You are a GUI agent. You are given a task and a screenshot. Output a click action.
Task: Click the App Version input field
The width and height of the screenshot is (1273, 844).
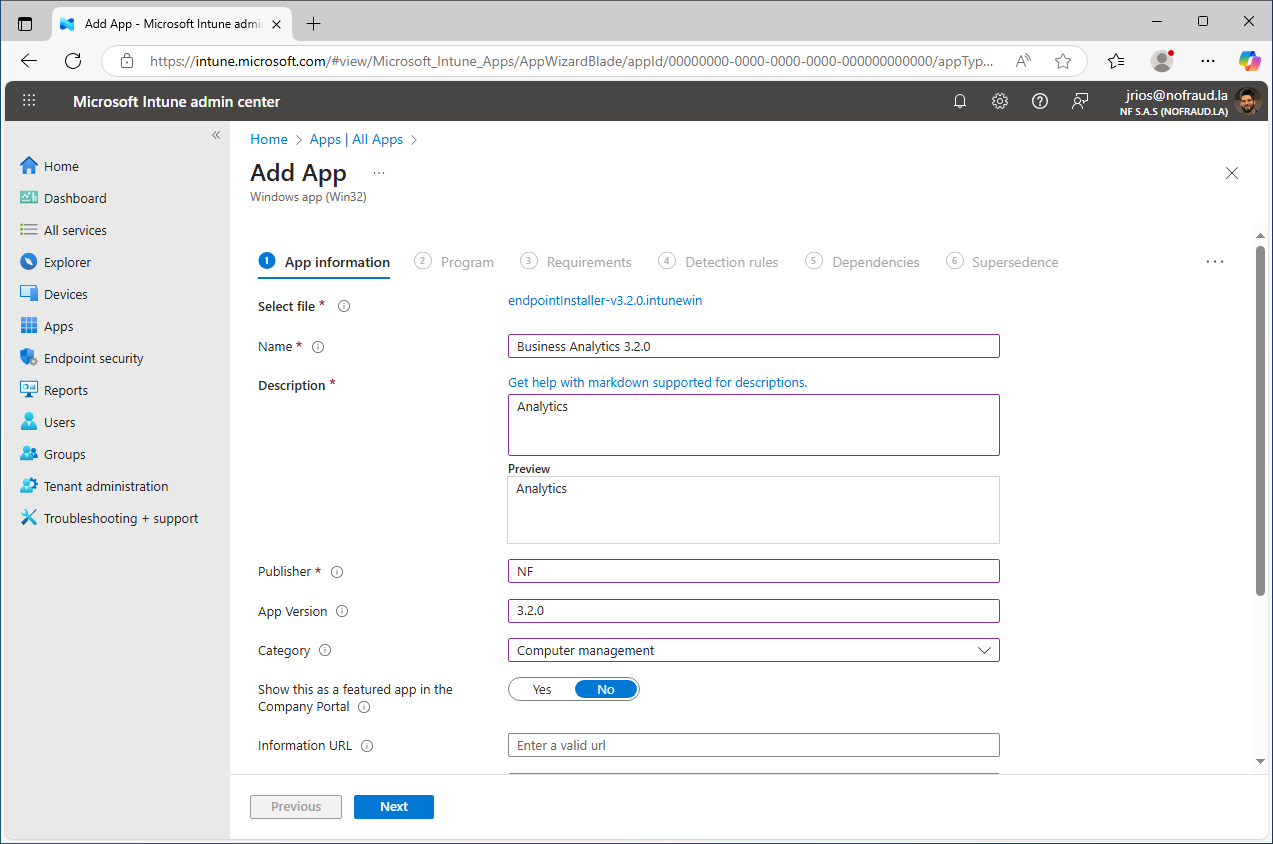pos(754,610)
